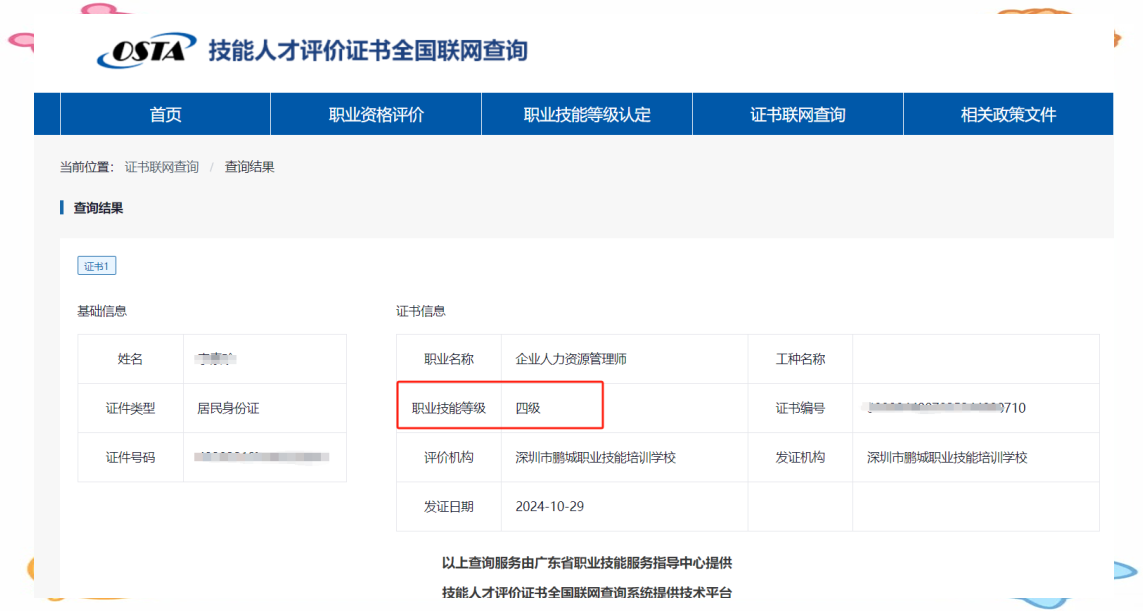Open 相关政策文件 navigation item

[1008, 114]
